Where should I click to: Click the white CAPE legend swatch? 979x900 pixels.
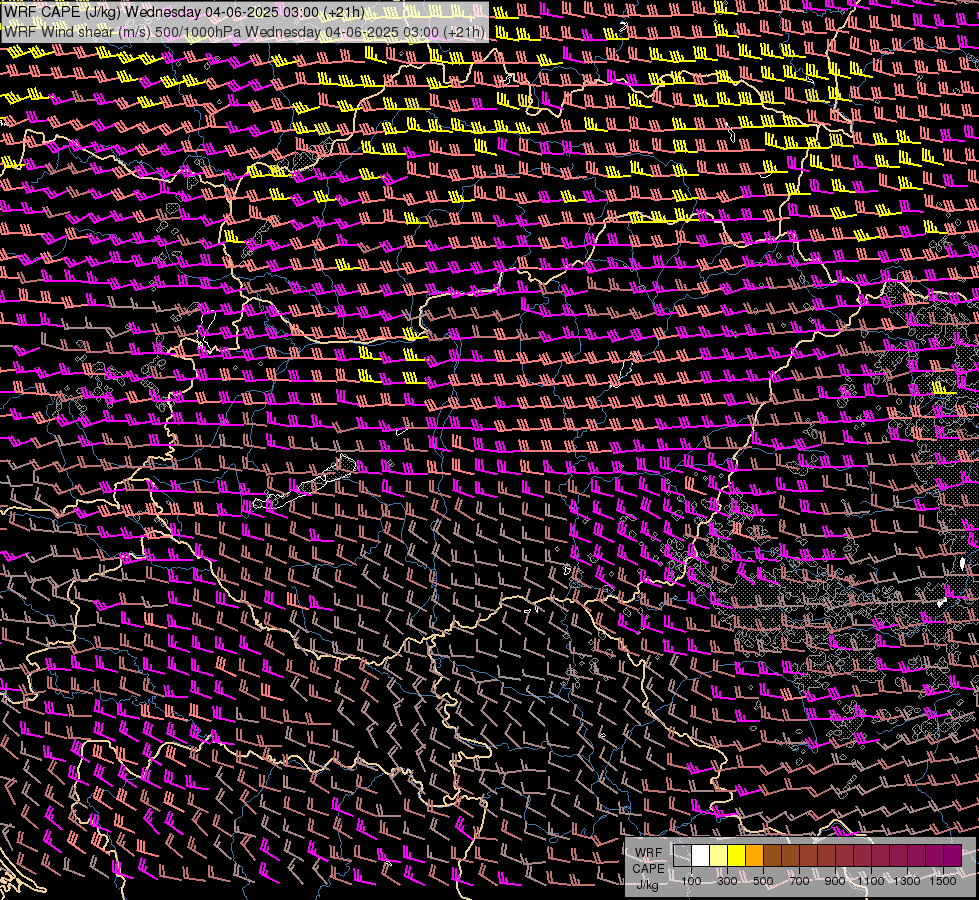point(701,855)
